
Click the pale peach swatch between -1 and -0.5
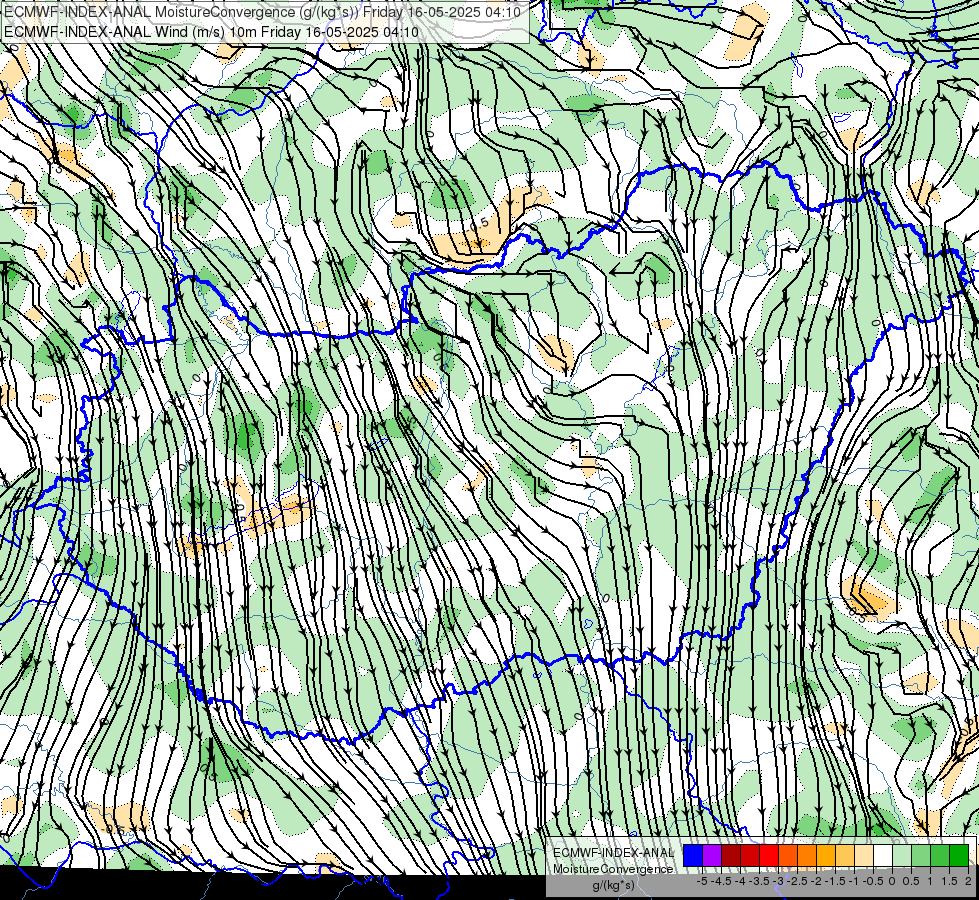point(864,856)
